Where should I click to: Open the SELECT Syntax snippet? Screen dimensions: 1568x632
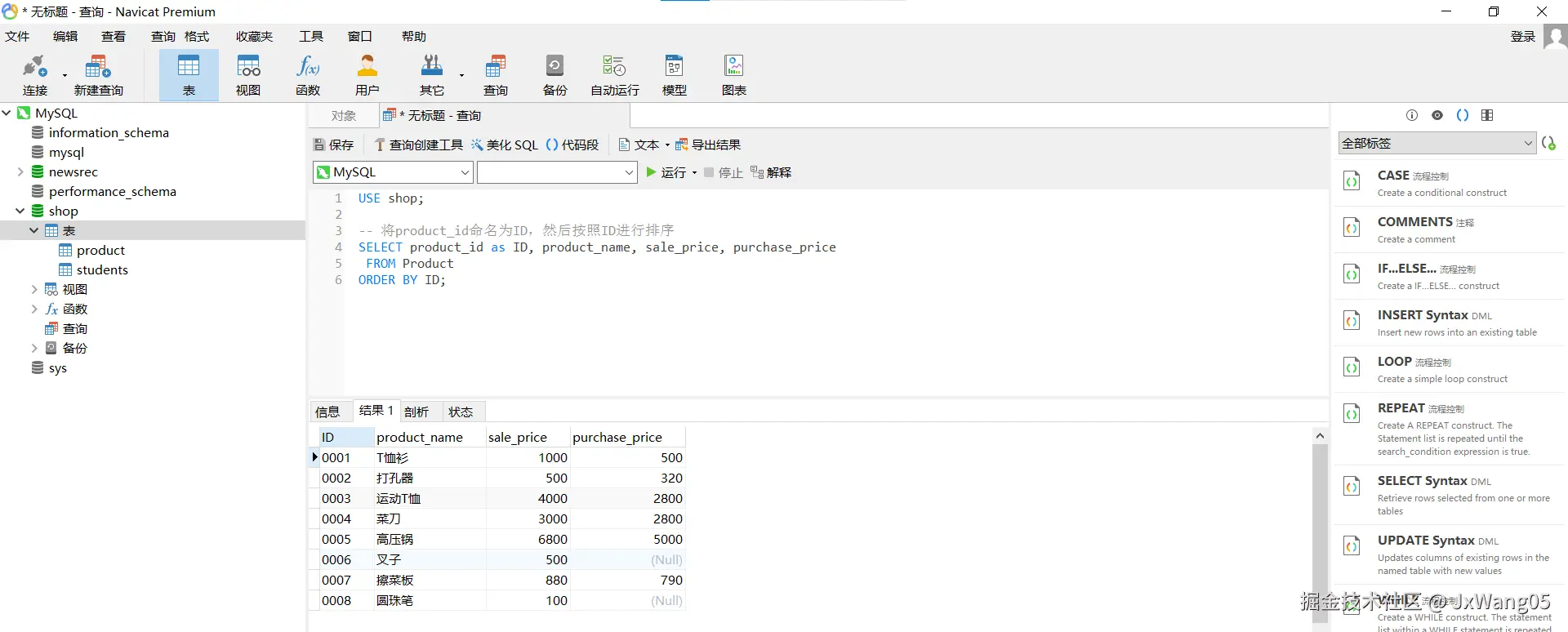1450,495
